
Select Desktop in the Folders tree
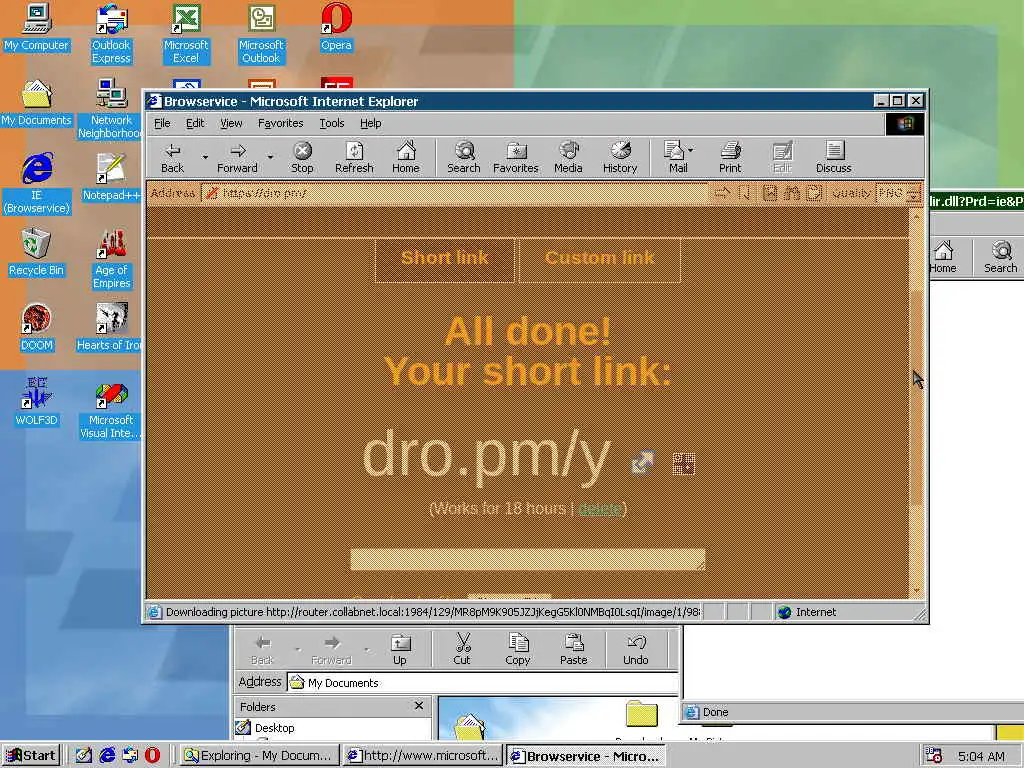(274, 728)
